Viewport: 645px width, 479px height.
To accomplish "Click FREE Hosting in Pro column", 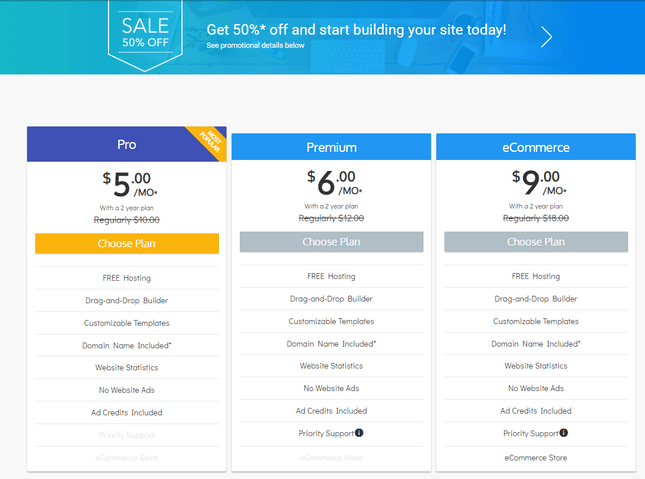I will [x=127, y=278].
